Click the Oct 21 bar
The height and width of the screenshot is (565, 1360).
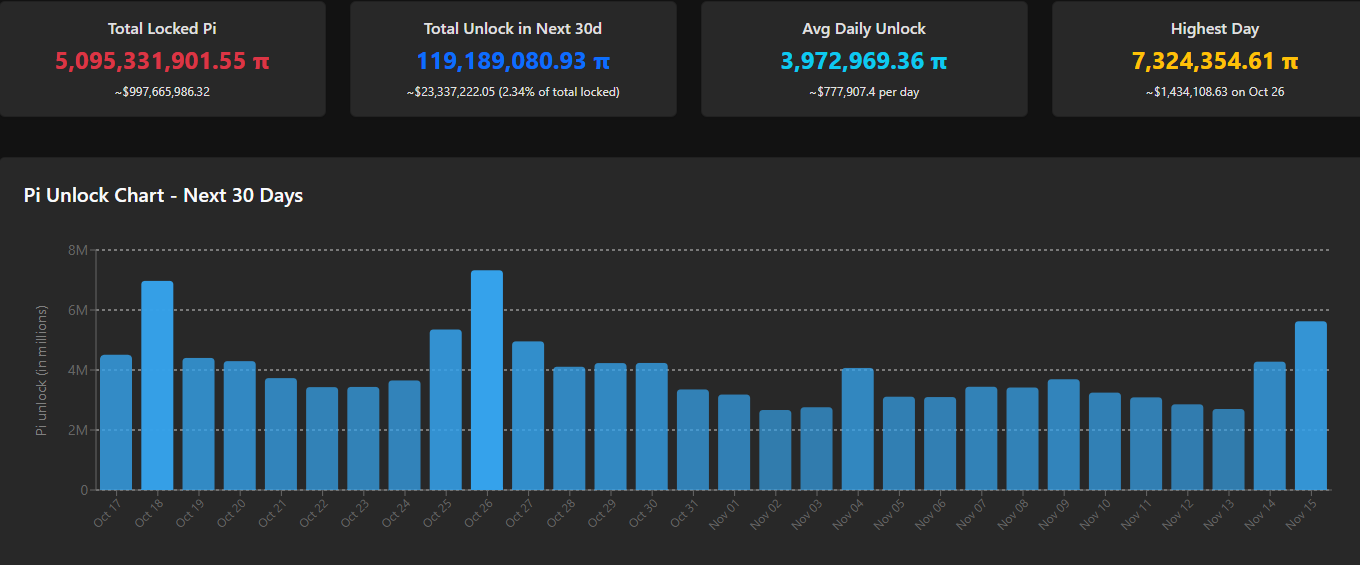point(281,434)
